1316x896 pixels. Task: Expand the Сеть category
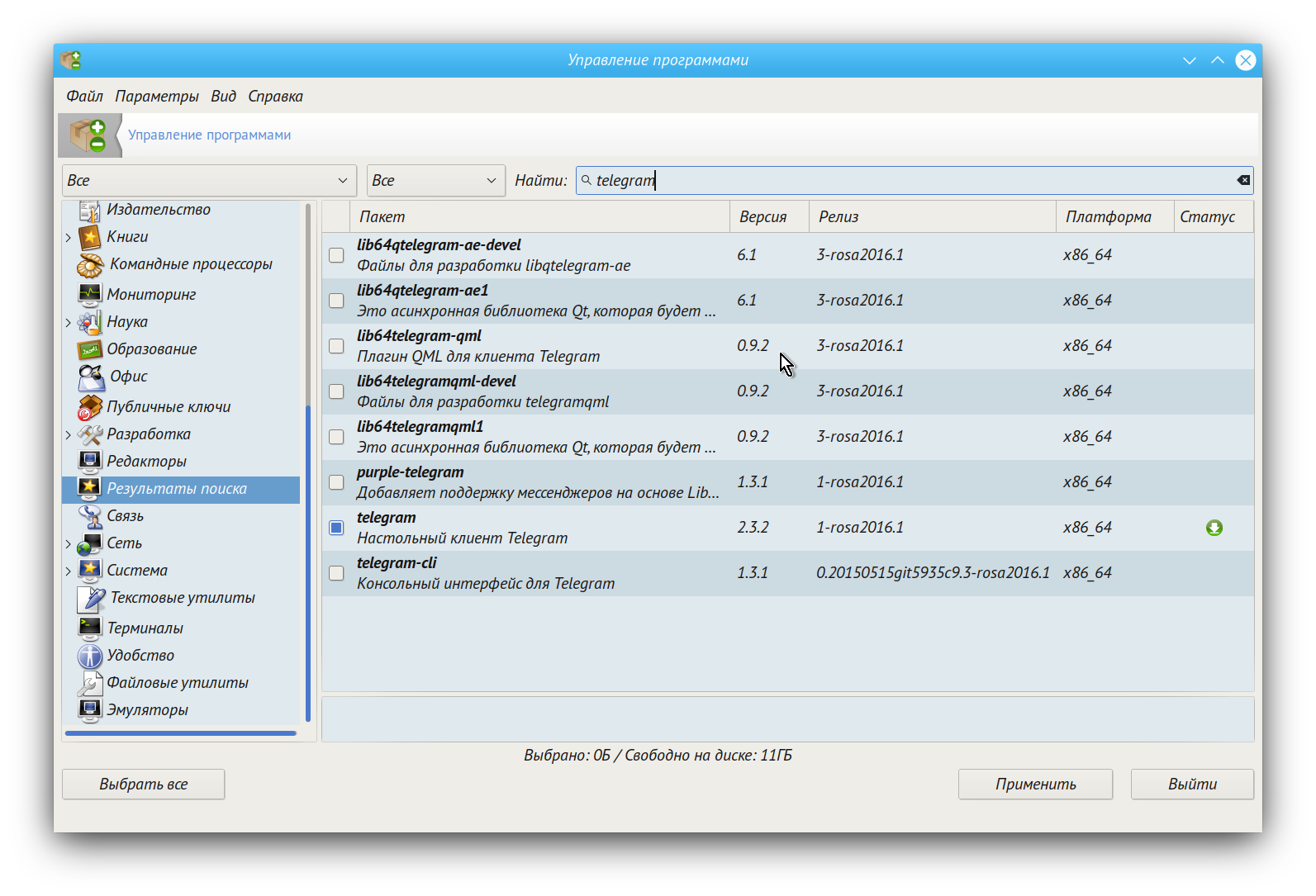(69, 544)
